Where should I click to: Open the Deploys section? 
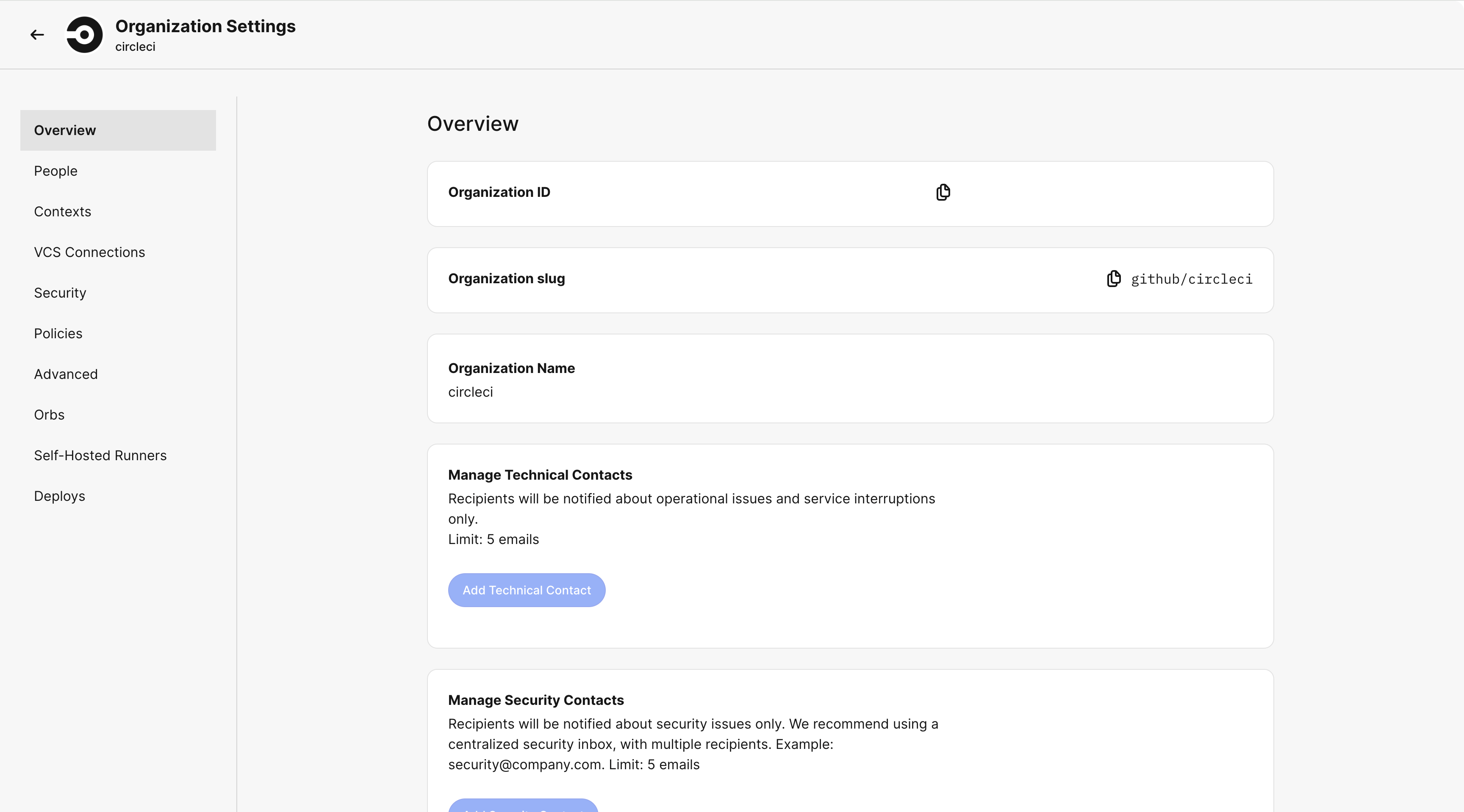pos(60,496)
